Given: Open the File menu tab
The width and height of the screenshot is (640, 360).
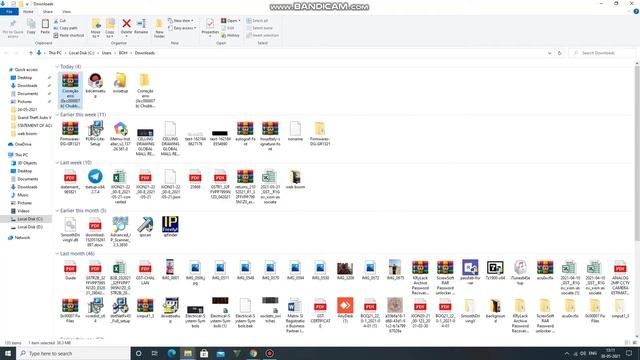Looking at the screenshot, I should 9,11.
